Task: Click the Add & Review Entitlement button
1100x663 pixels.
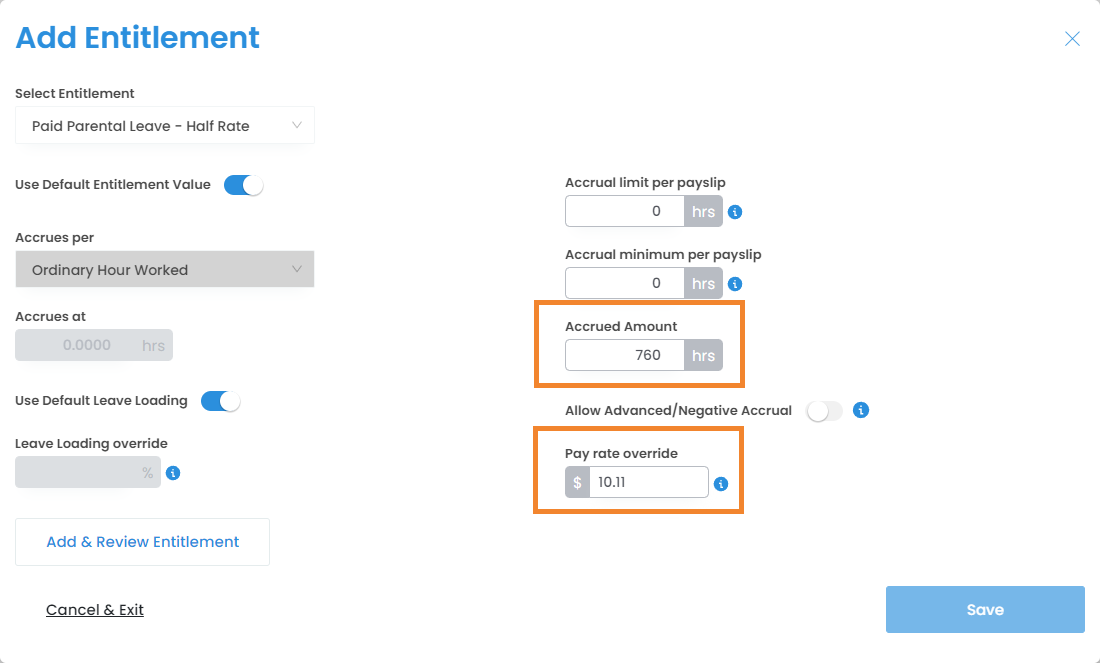Action: 143,542
